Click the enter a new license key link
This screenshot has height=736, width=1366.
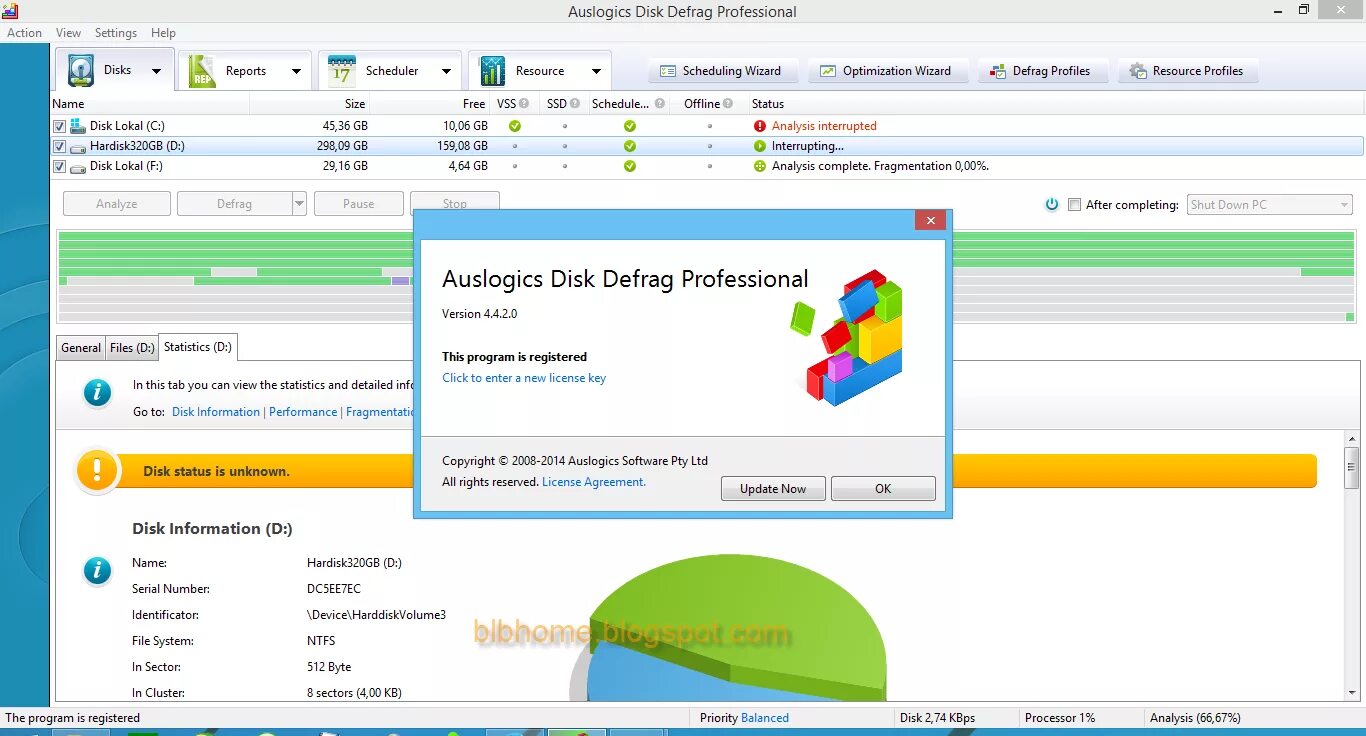pos(524,378)
